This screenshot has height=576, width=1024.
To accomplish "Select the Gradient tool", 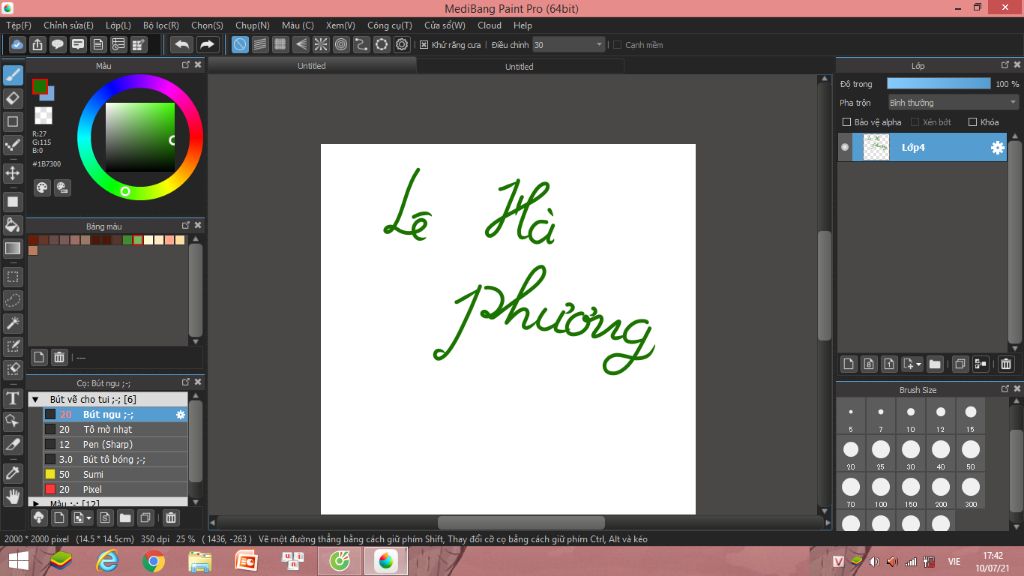I will point(12,248).
